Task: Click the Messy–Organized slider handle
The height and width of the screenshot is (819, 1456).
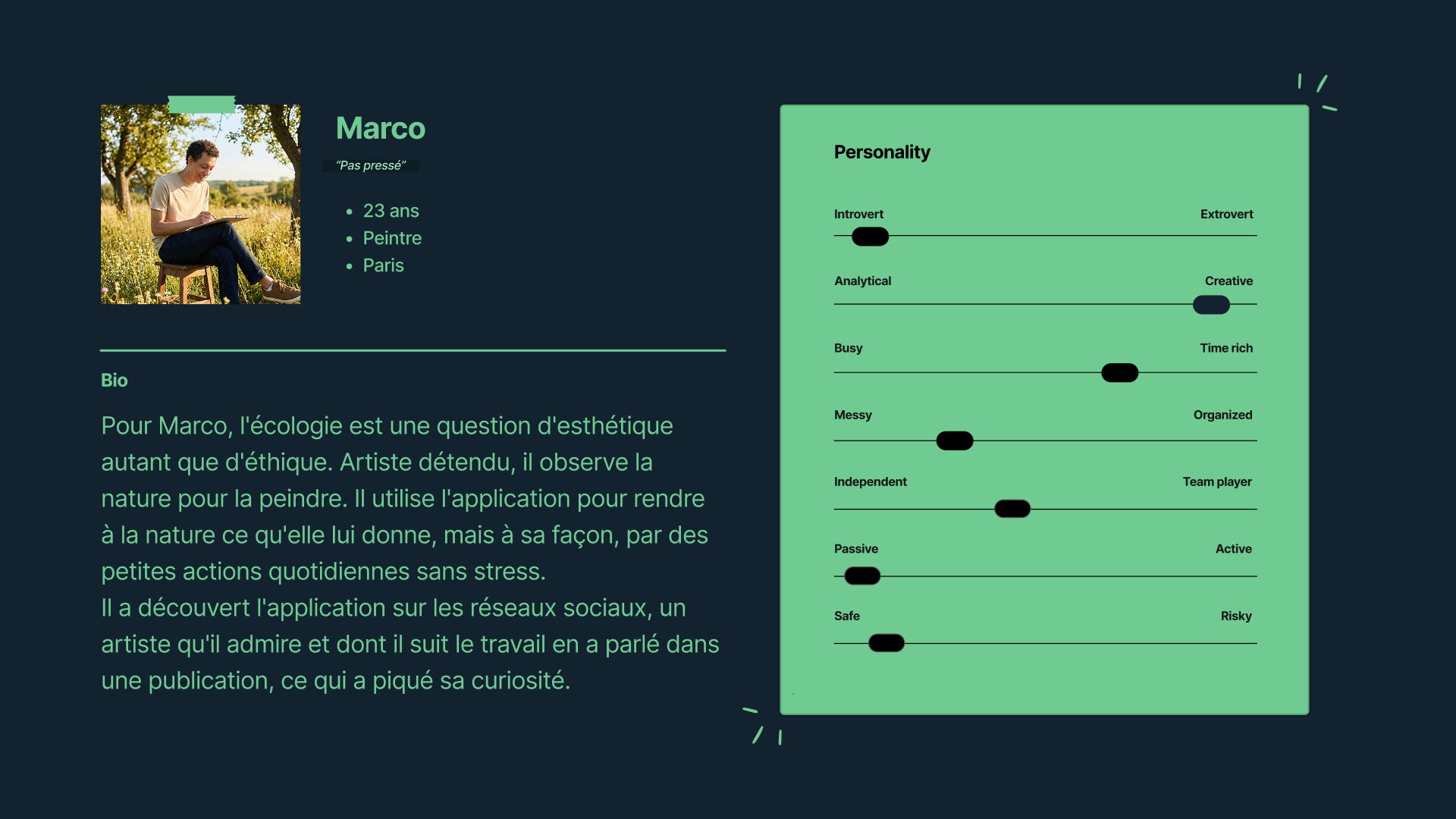Action: click(955, 441)
